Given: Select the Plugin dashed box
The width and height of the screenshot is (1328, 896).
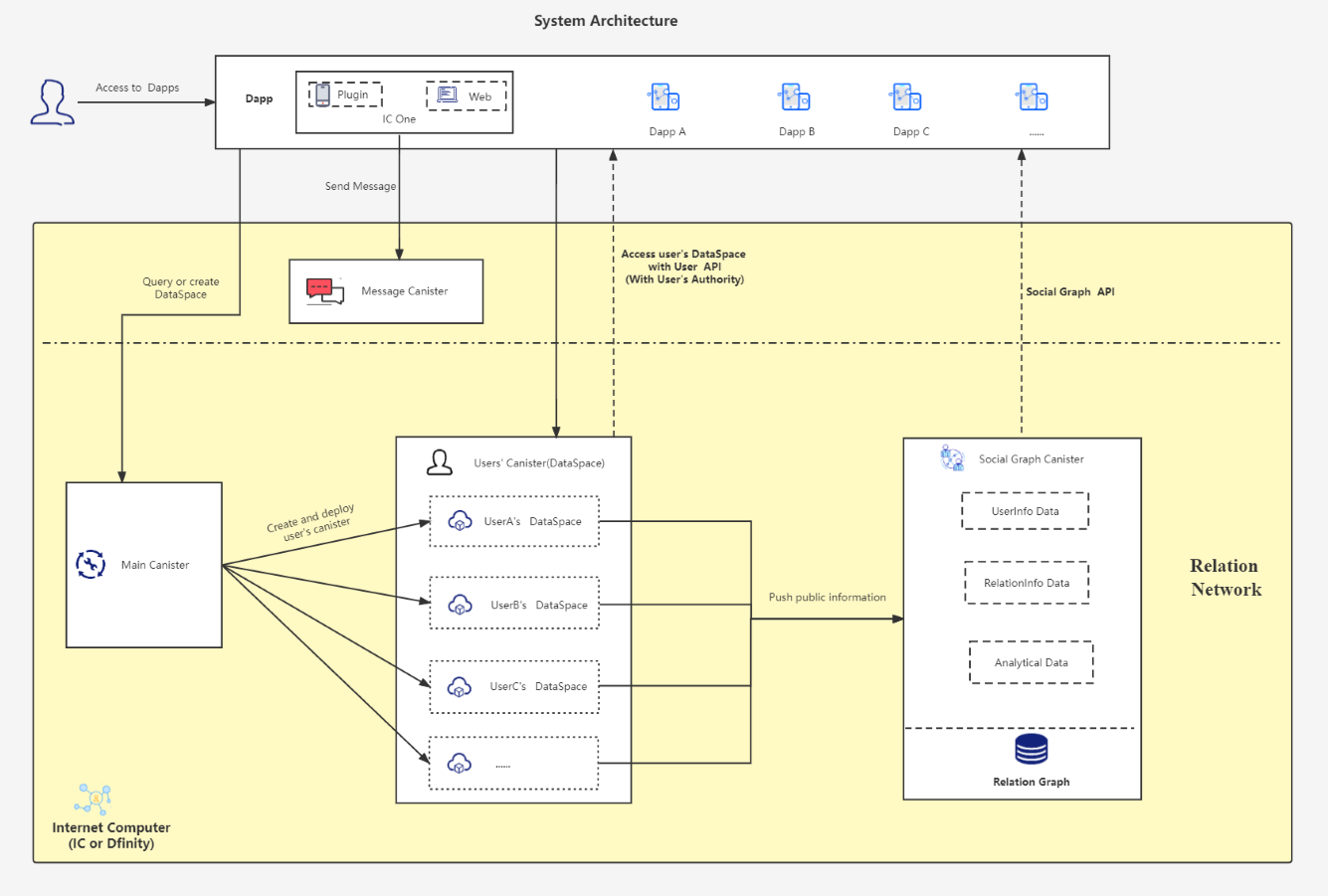Looking at the screenshot, I should pos(345,94).
